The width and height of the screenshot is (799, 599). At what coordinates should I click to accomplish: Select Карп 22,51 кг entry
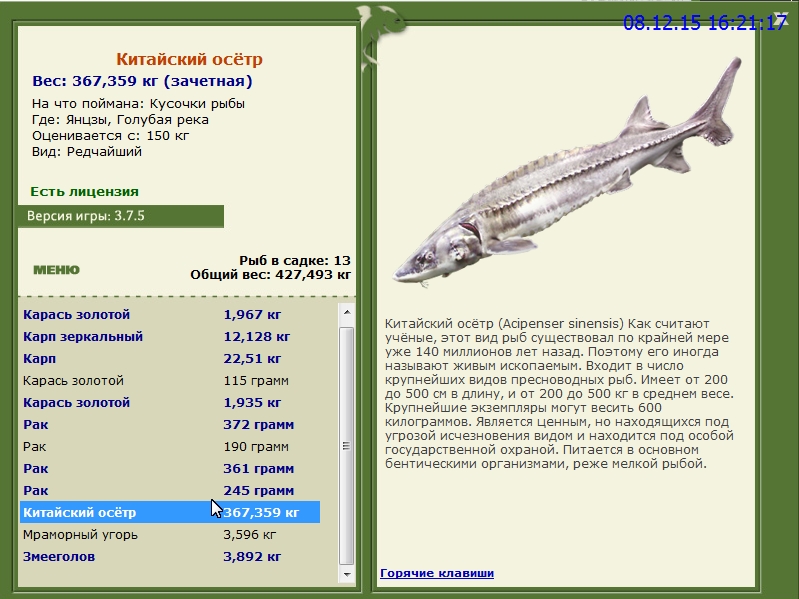(170, 359)
